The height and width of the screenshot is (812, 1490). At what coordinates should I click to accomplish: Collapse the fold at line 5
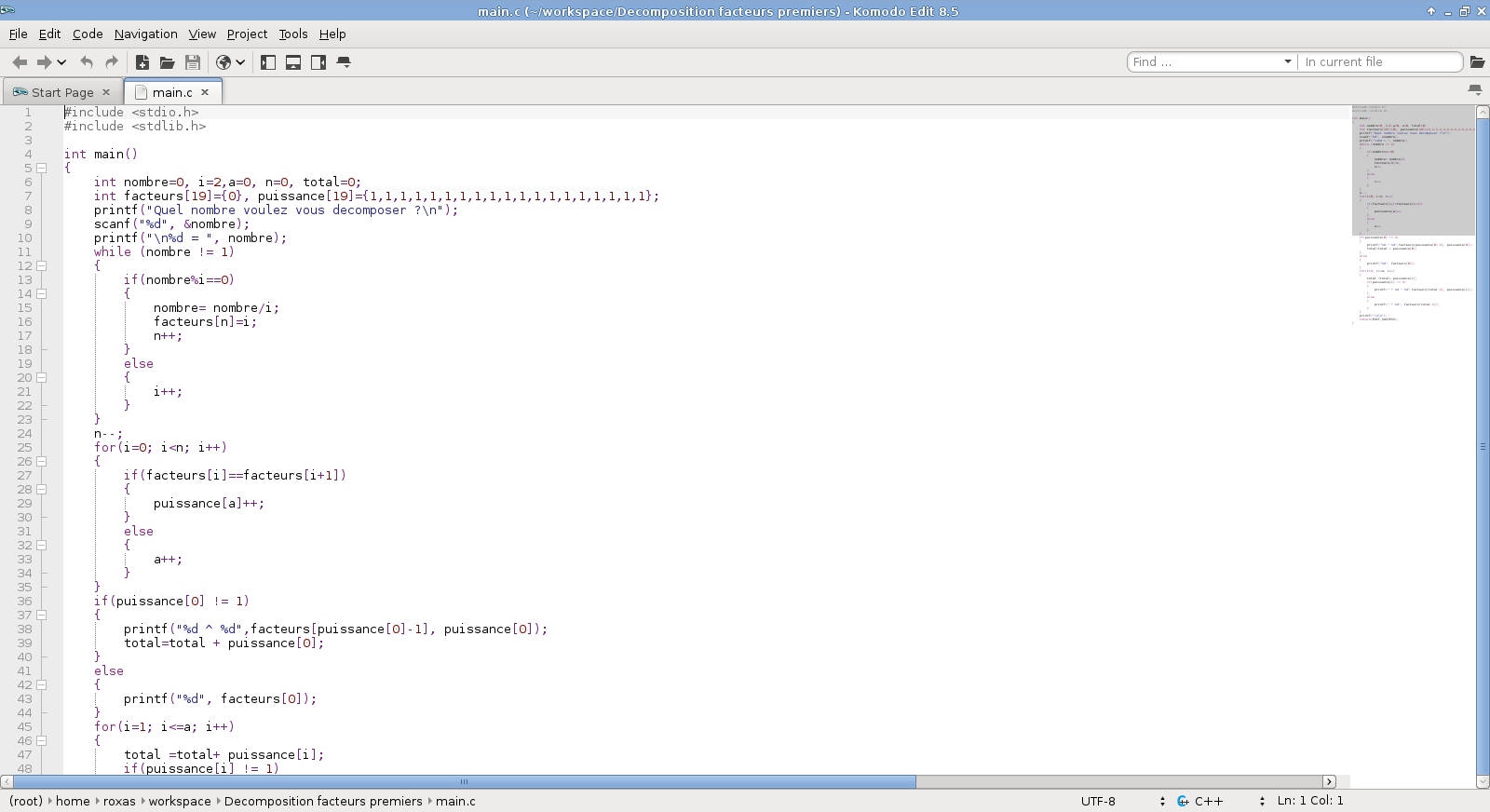click(42, 168)
